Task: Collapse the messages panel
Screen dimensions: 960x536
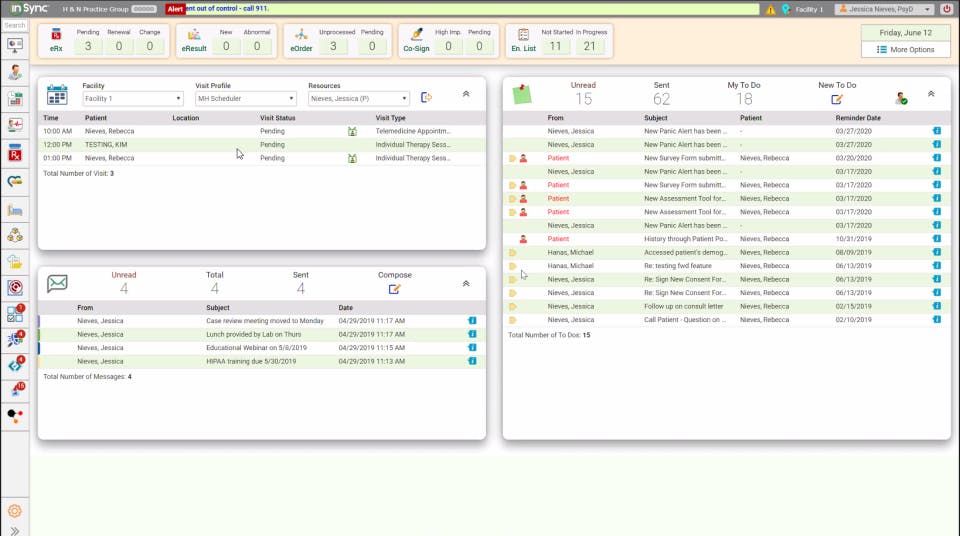Action: coord(466,284)
